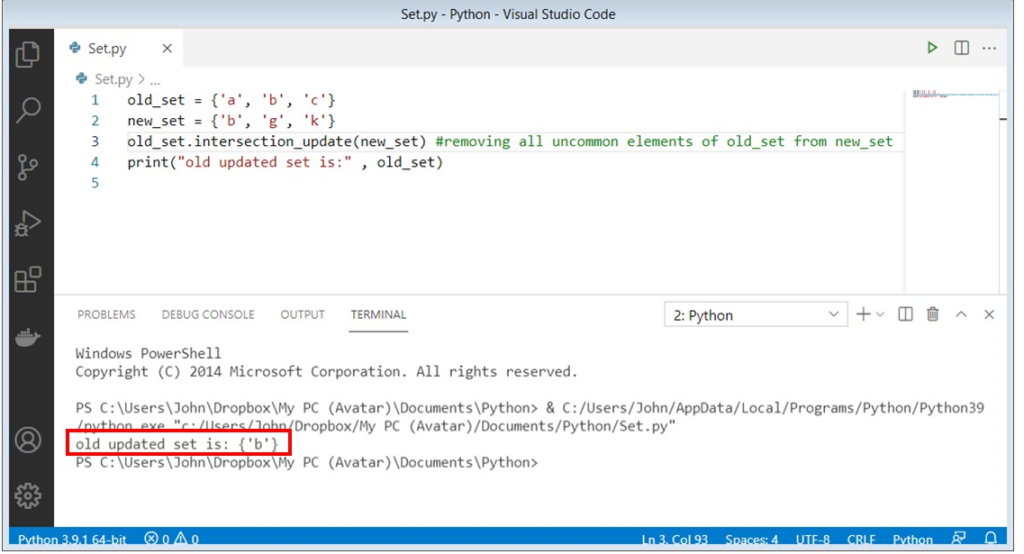The width and height of the screenshot is (1024, 554).
Task: Click the print statement on line 4
Action: pyautogui.click(x=285, y=163)
